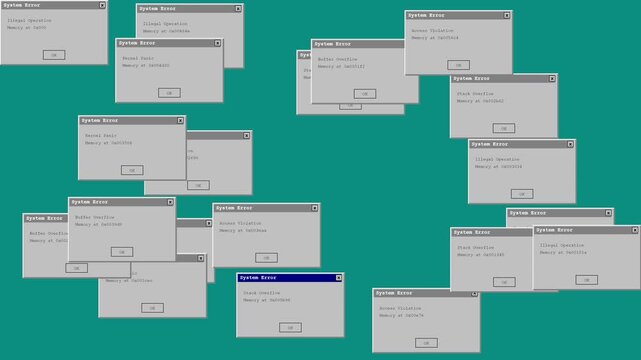Click 'Illegal Operation' text in the fully visible dialog
Screen dimensions: 641x360
point(497,159)
